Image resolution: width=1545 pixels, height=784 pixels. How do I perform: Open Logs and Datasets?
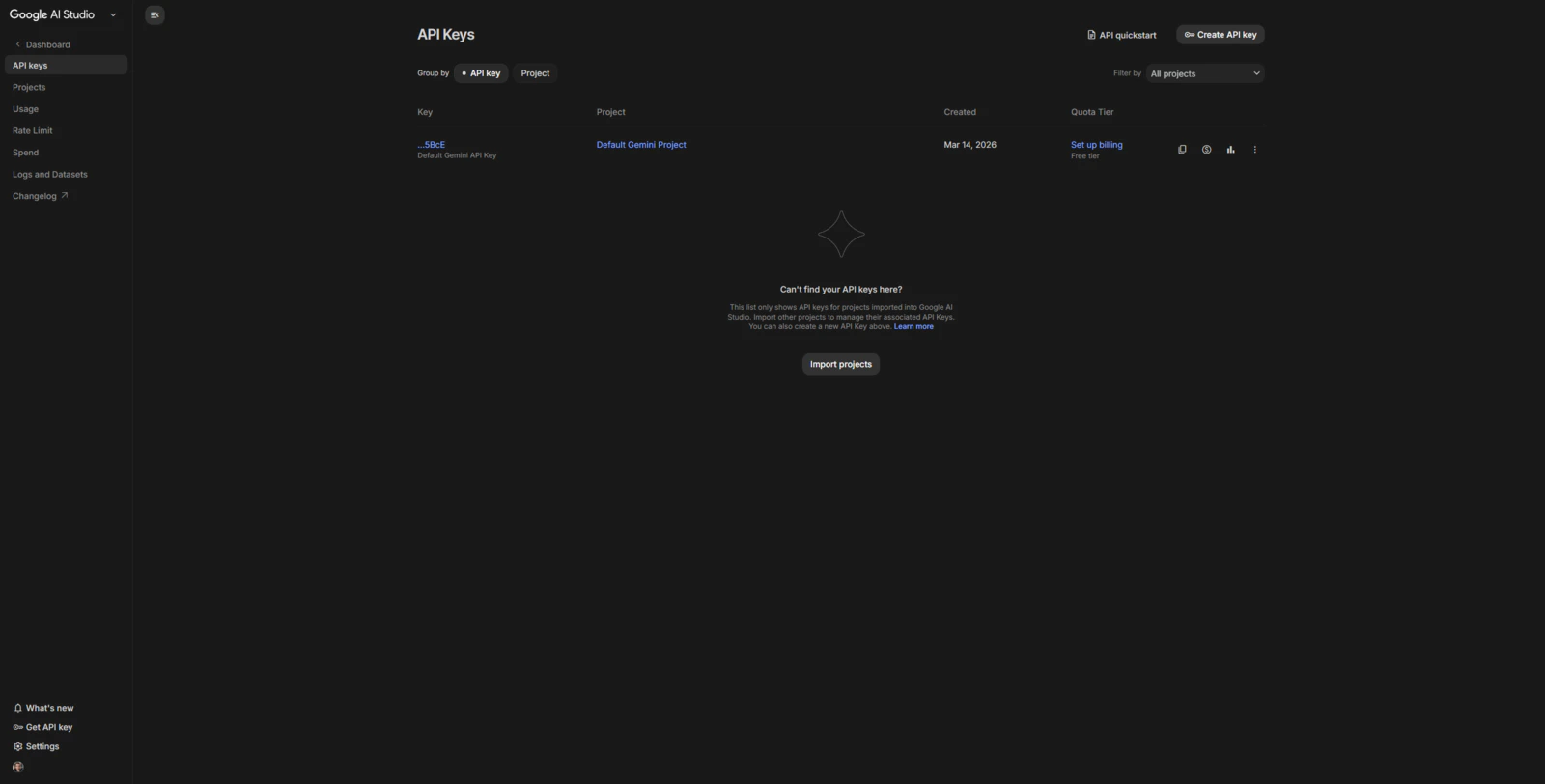(49, 174)
